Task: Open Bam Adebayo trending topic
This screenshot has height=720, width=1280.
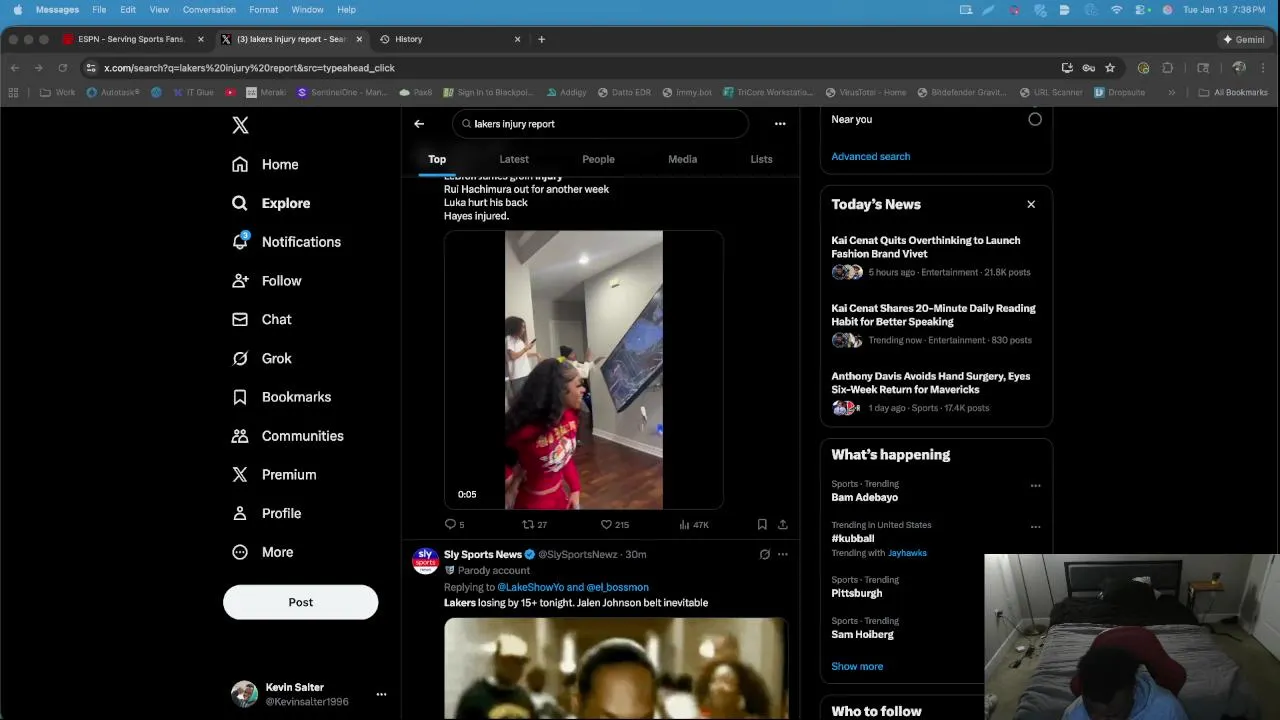Action: pyautogui.click(x=865, y=497)
